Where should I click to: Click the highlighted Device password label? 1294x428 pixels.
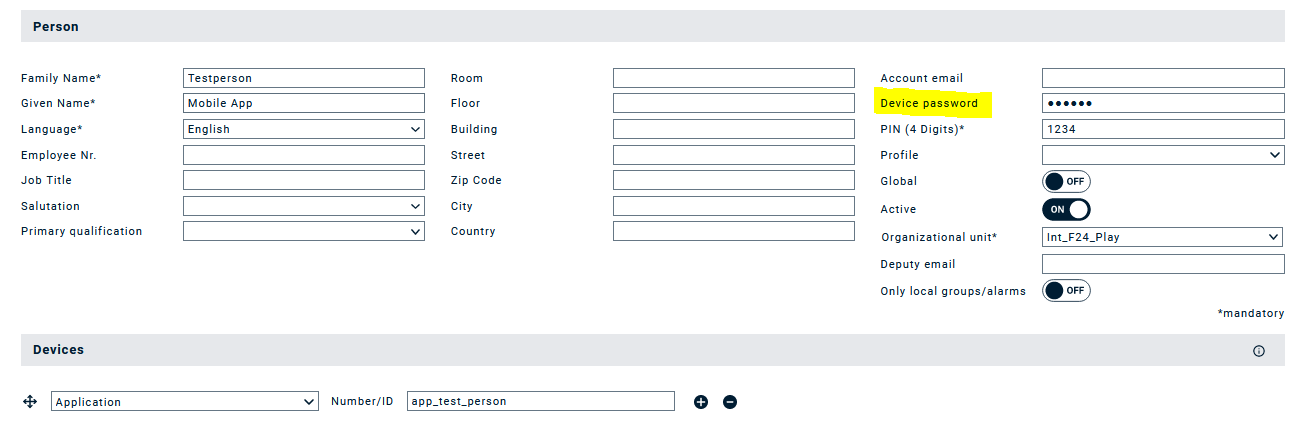tap(929, 103)
